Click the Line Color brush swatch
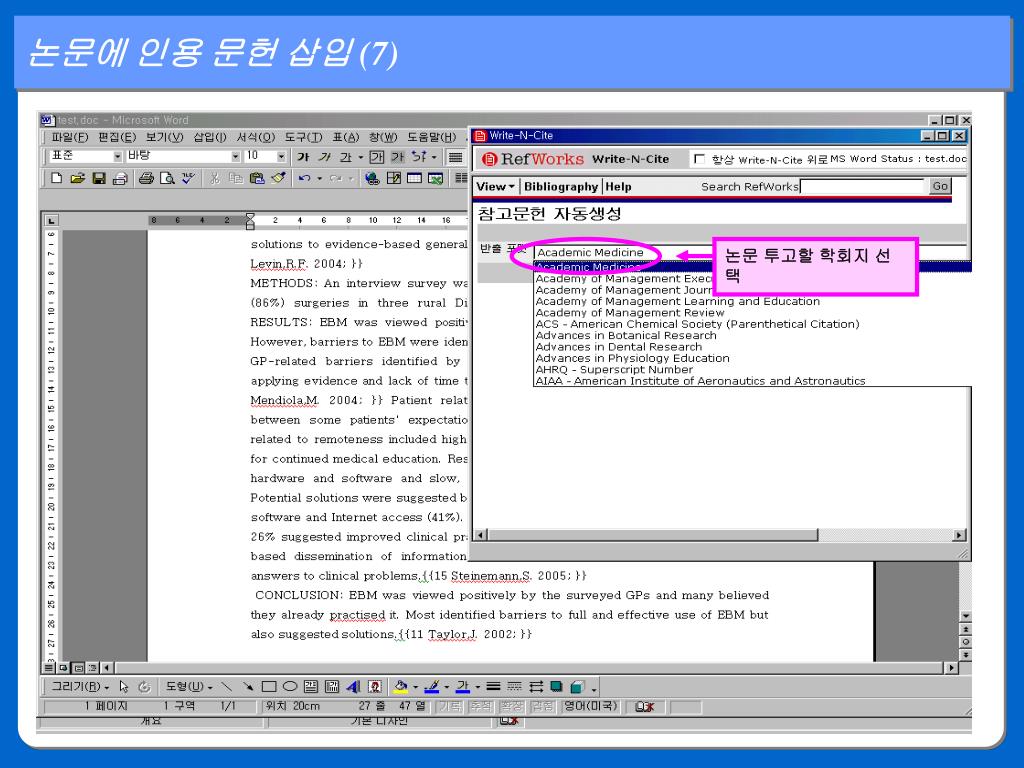1024x768 pixels. coord(431,686)
